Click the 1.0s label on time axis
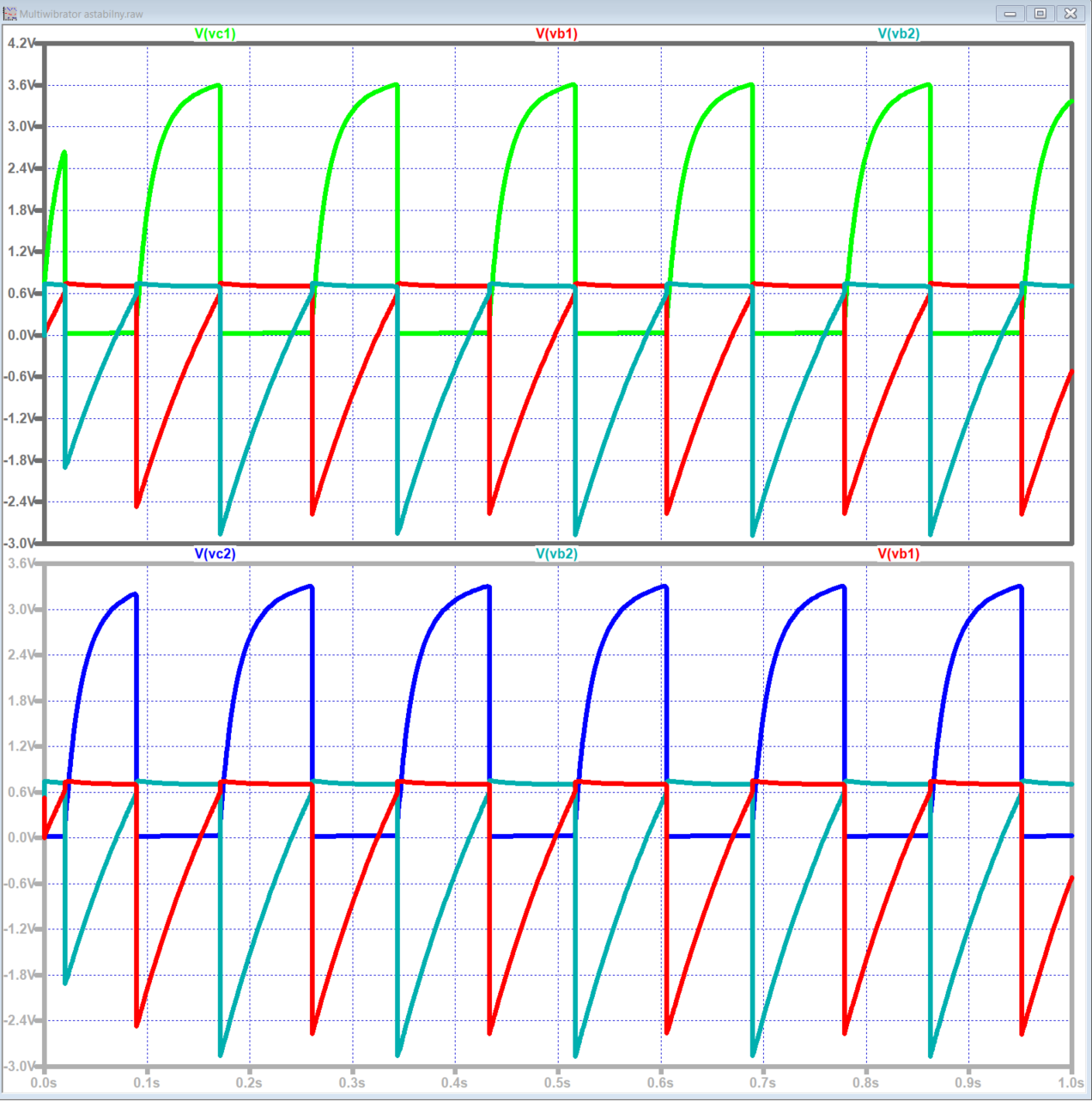Image resolution: width=1092 pixels, height=1101 pixels. (x=1071, y=1083)
